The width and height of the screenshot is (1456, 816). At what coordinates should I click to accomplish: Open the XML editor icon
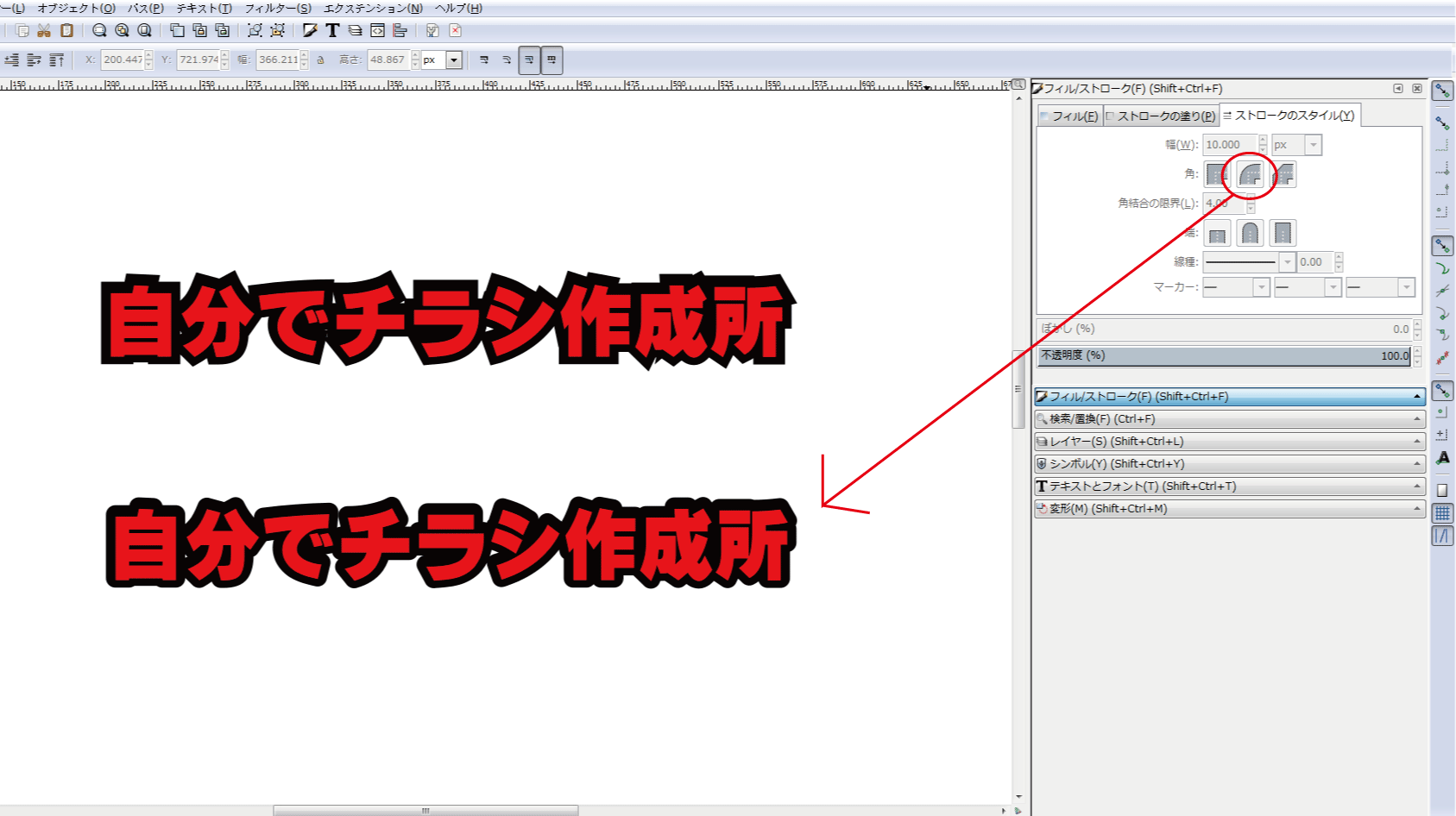377,30
